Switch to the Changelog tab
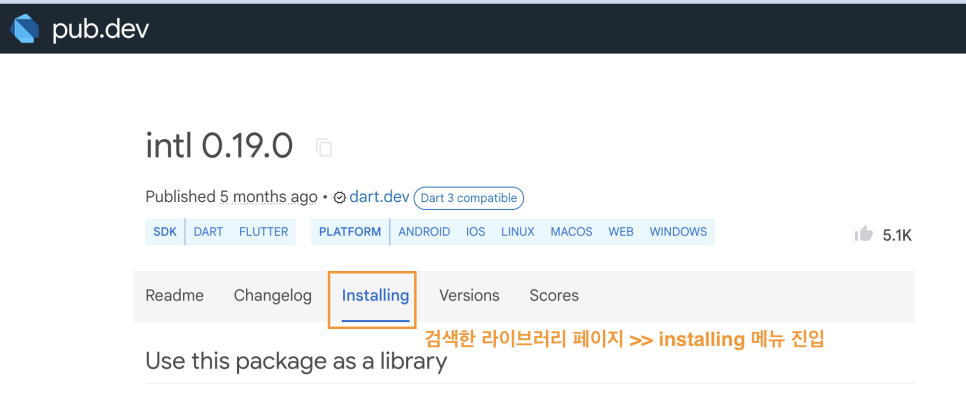The width and height of the screenshot is (966, 404). 273,296
